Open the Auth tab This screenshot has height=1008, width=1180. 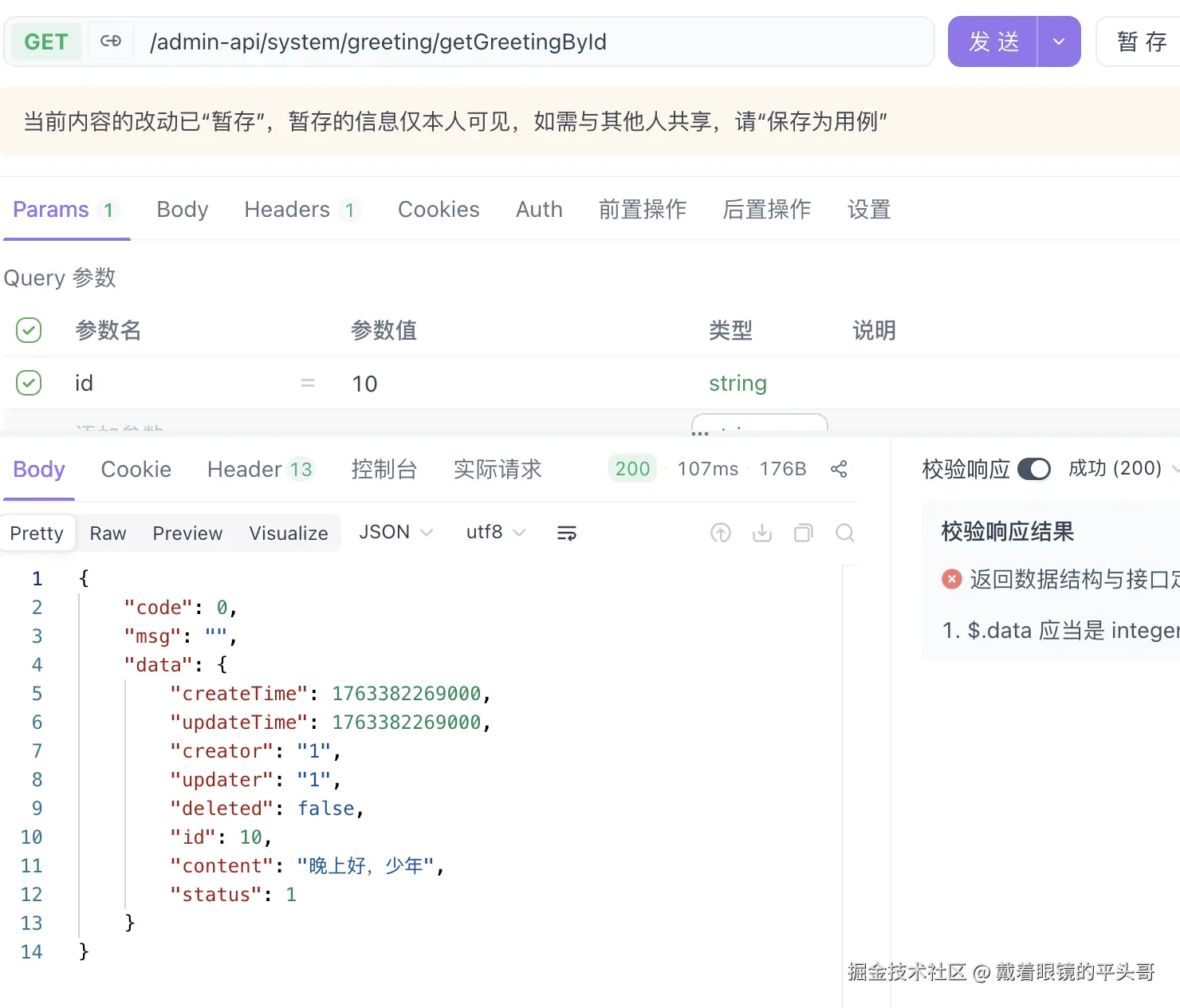(539, 210)
